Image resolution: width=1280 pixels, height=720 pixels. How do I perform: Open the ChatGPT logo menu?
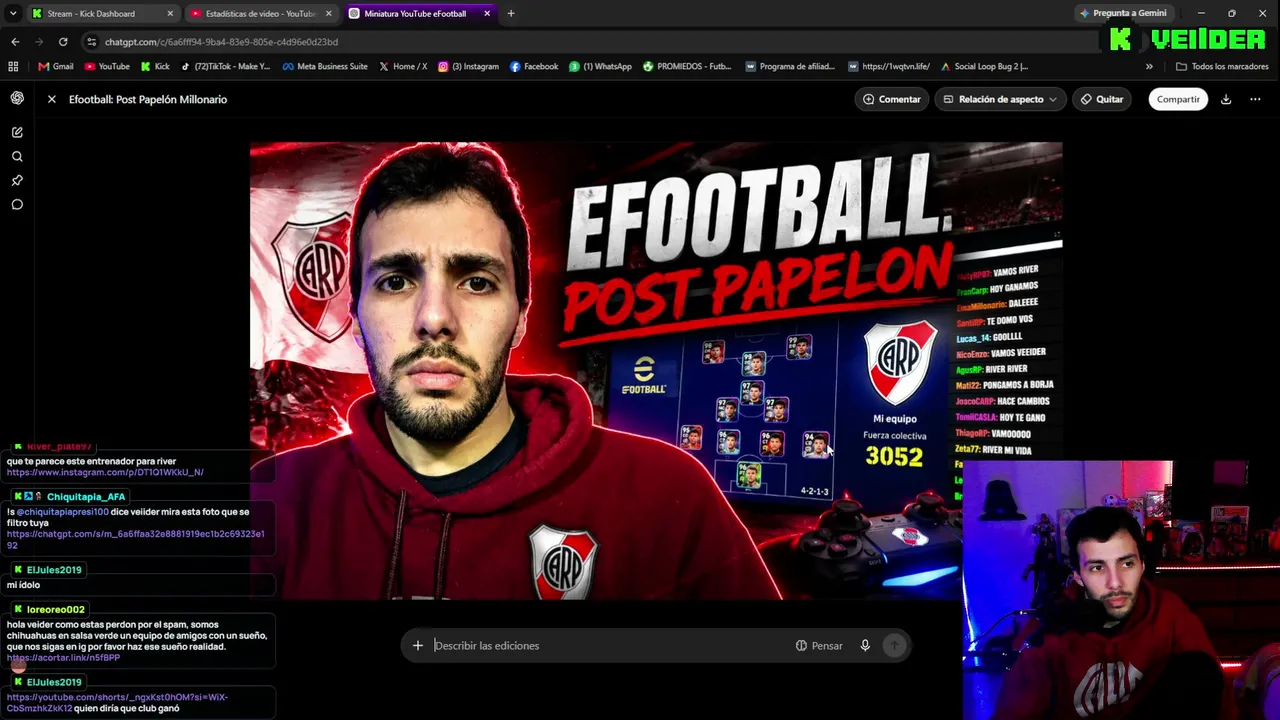[17, 98]
